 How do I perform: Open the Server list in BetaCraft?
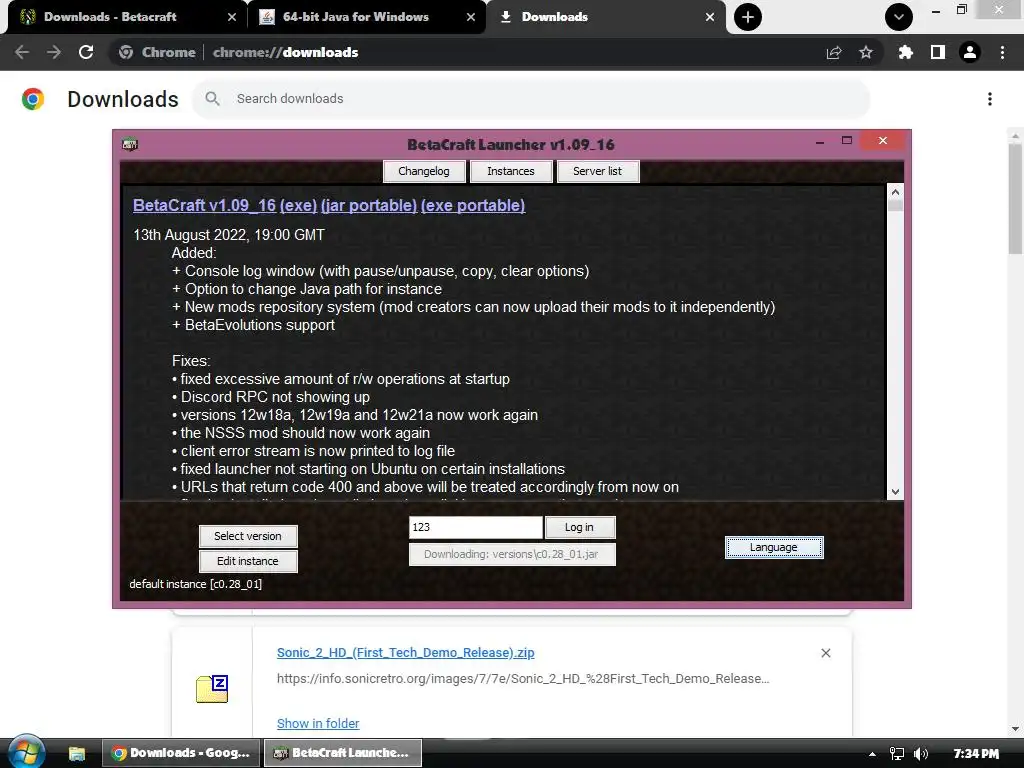(x=598, y=171)
